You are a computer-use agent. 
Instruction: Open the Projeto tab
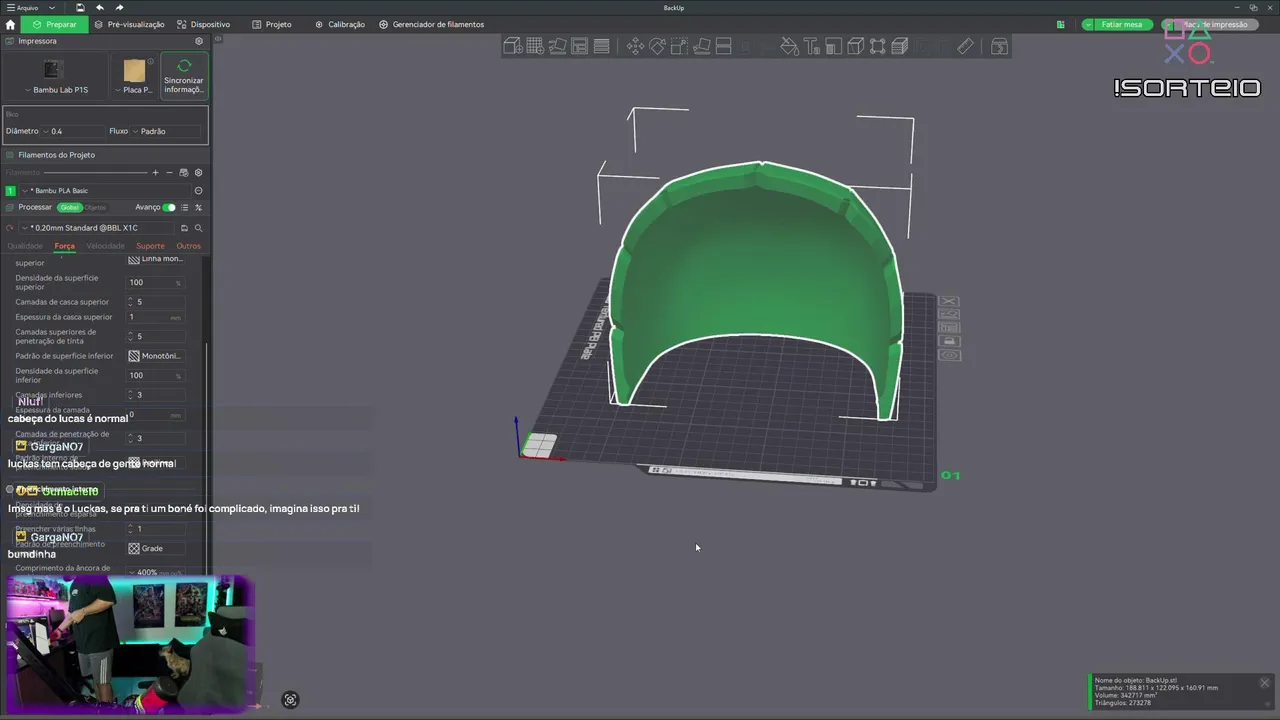point(272,24)
